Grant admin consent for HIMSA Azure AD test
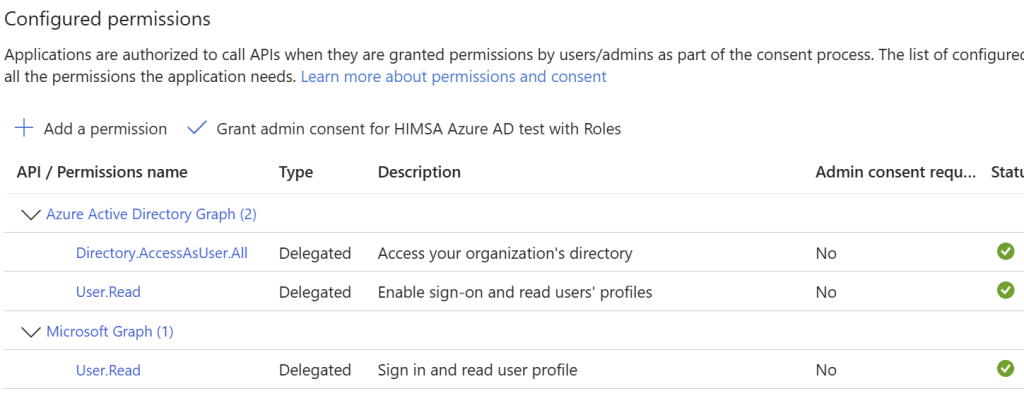Image resolution: width=1024 pixels, height=396 pixels. point(419,129)
